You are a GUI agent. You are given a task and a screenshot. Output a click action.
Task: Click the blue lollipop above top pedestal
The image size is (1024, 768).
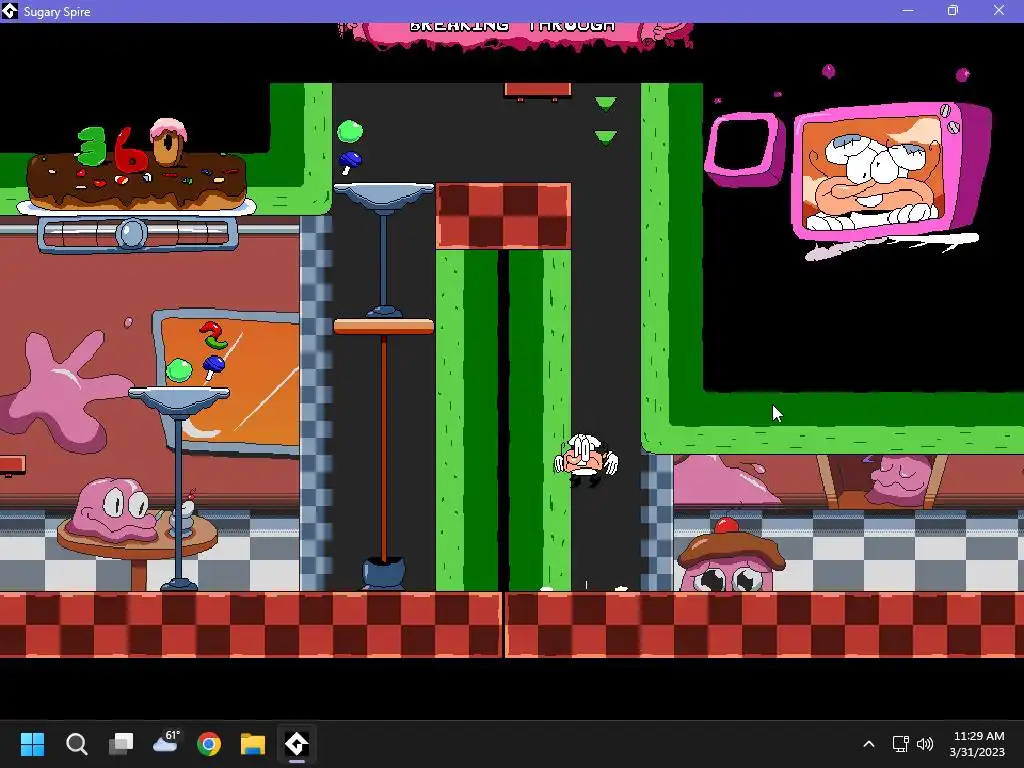click(349, 162)
